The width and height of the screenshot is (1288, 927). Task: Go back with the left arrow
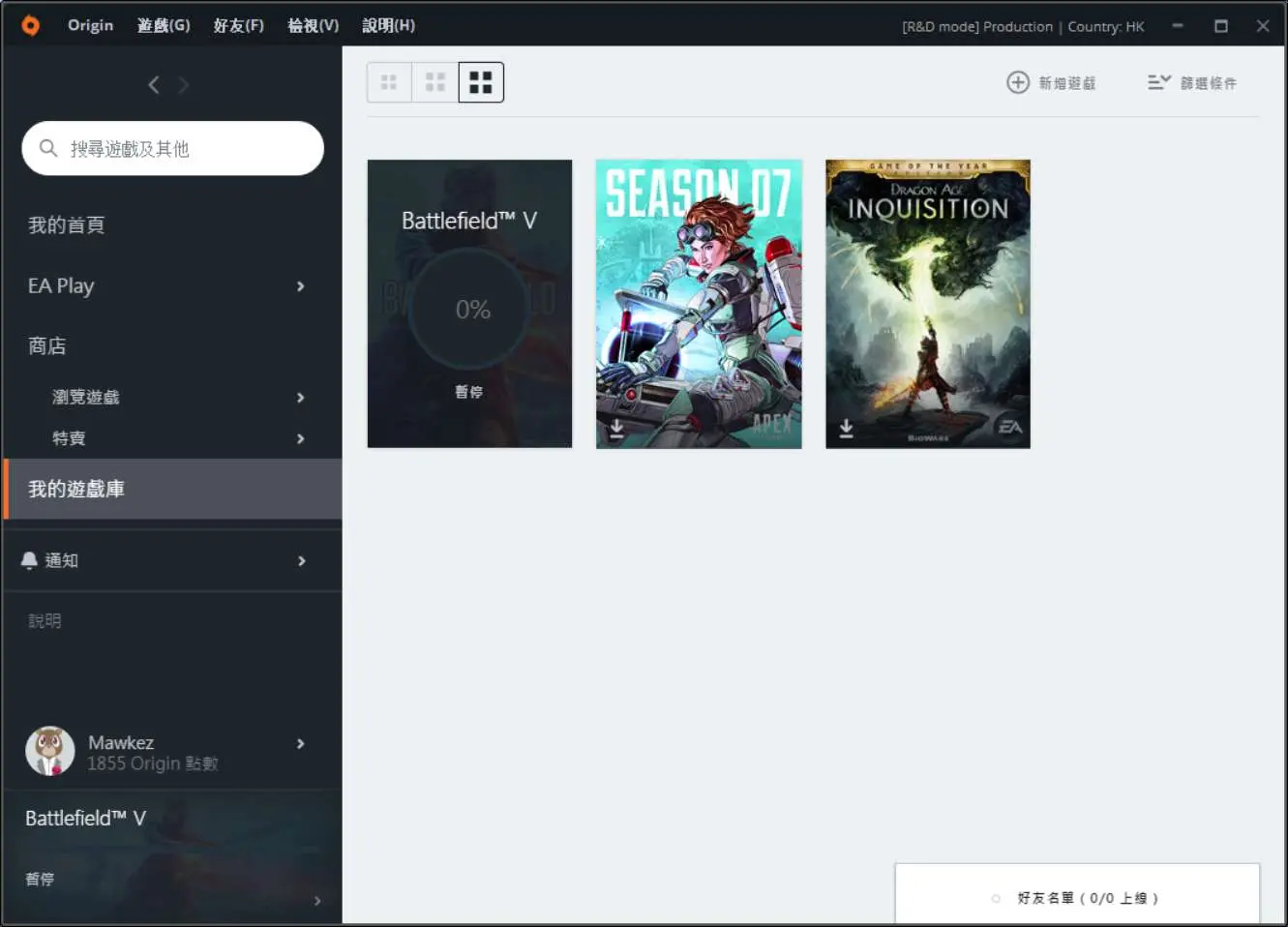point(153,85)
